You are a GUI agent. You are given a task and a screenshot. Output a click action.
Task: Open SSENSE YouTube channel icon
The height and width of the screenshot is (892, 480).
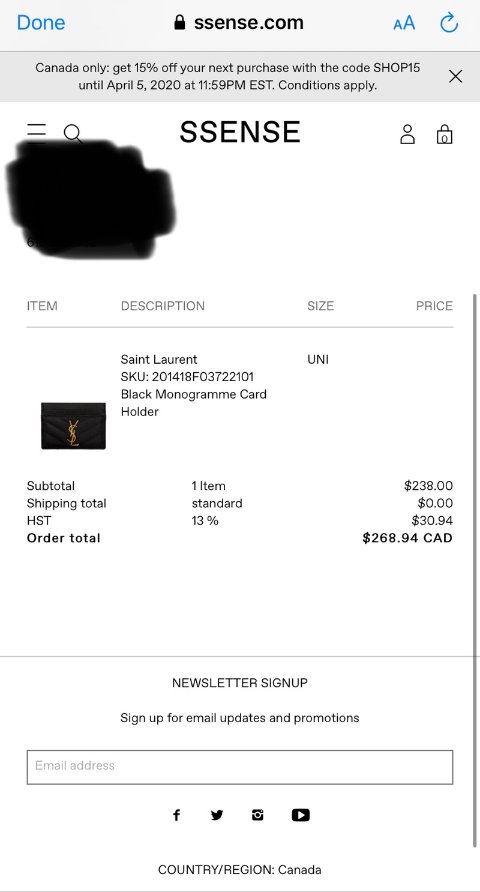301,815
